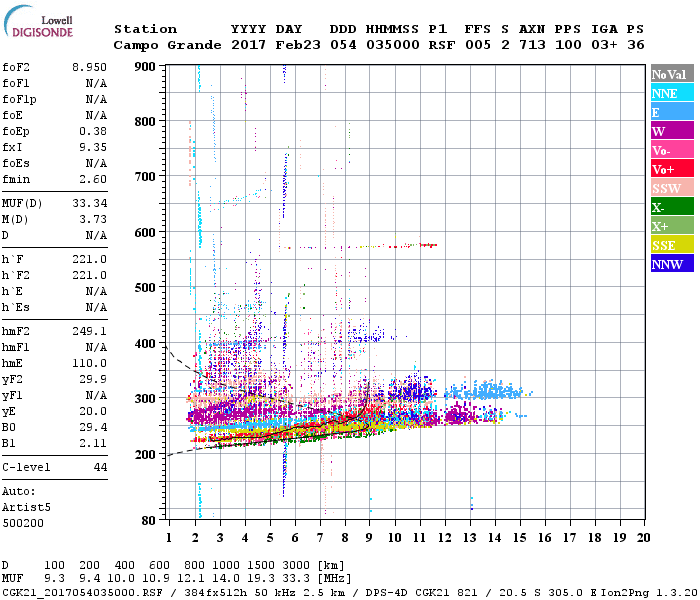Image resolution: width=700 pixels, height=600 pixels.
Task: Click the year 2017 in header
Action: [x=249, y=45]
